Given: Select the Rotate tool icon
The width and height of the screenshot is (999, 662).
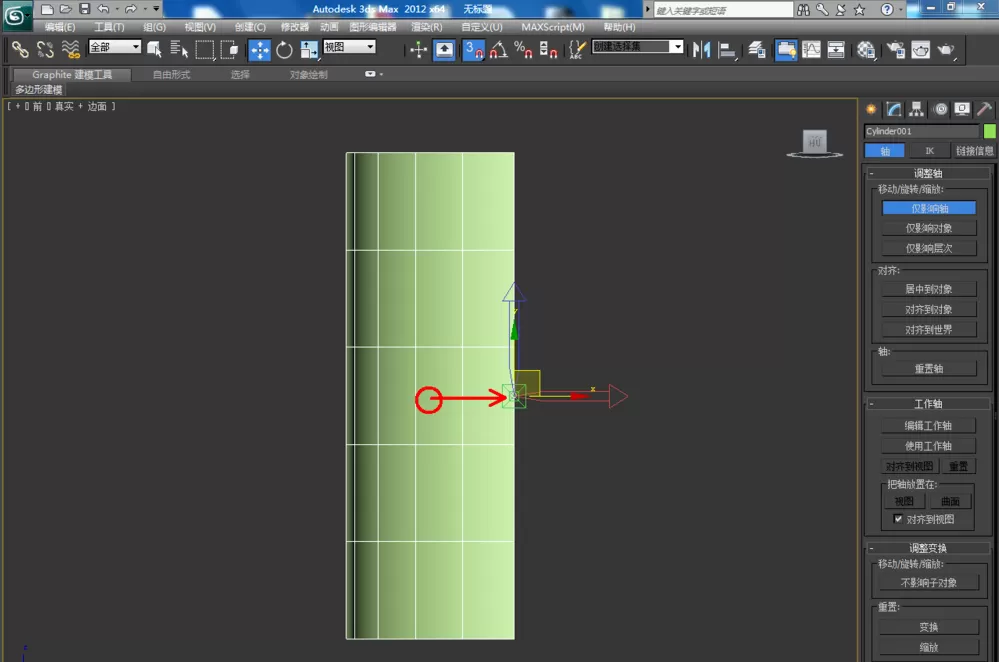Looking at the screenshot, I should tap(284, 50).
